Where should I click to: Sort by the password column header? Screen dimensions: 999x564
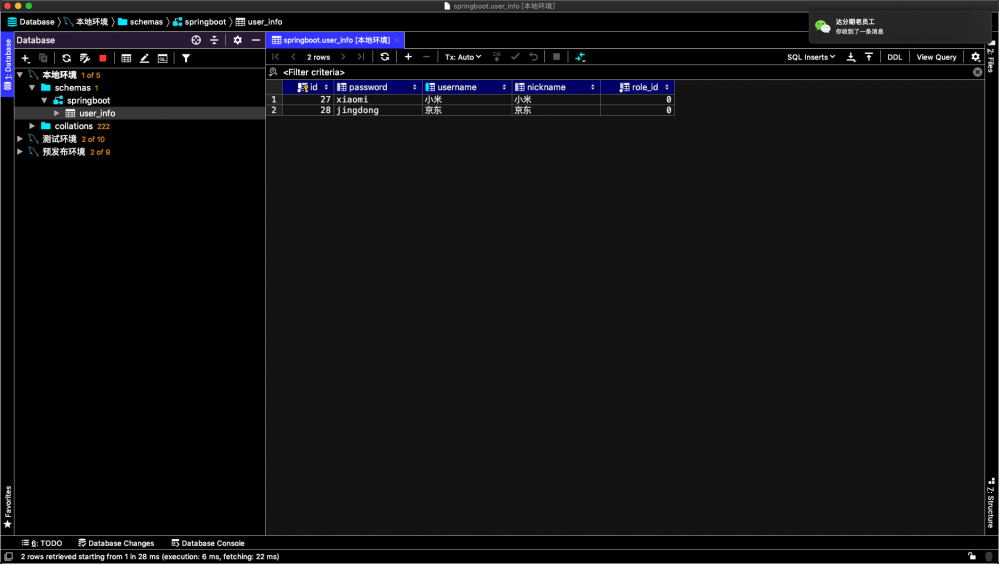point(378,87)
